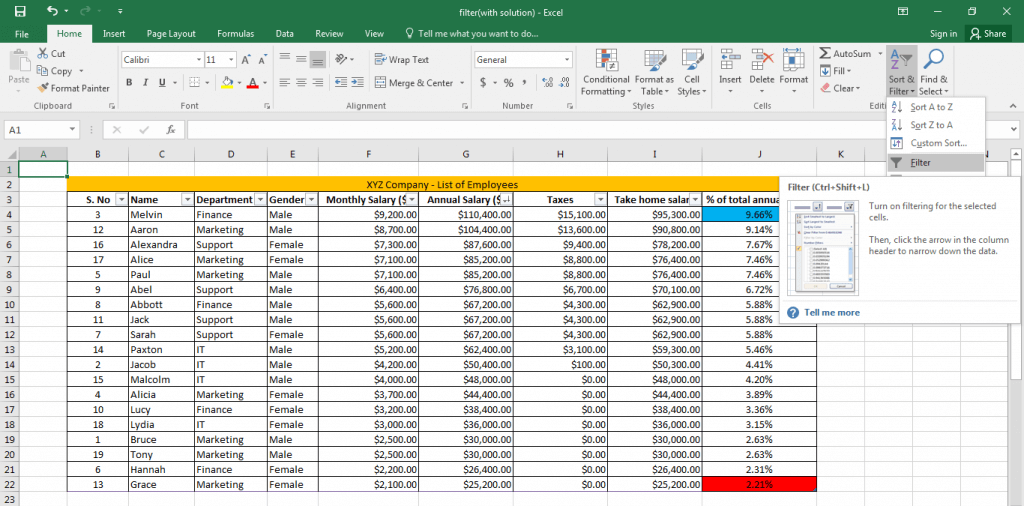Toggle italic formatting
This screenshot has height=506, width=1024.
[145, 83]
